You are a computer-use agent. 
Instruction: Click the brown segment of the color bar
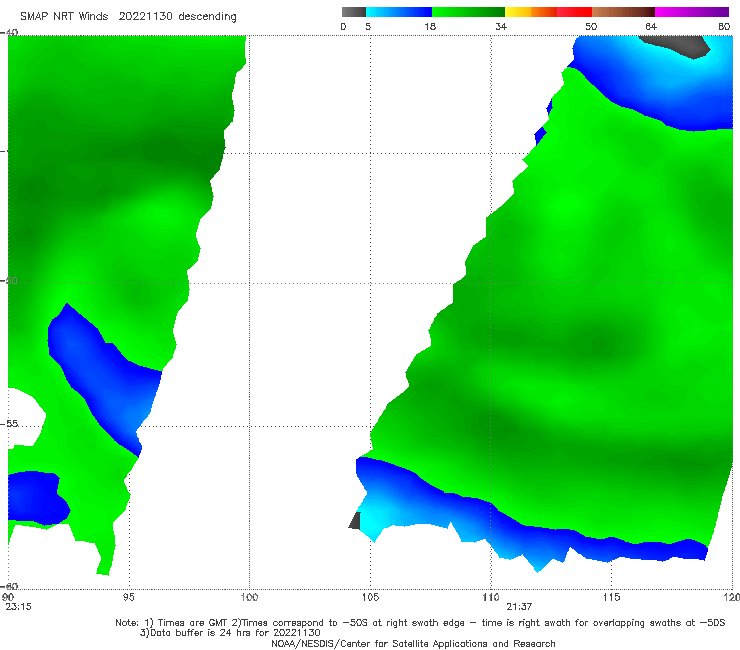pos(623,12)
